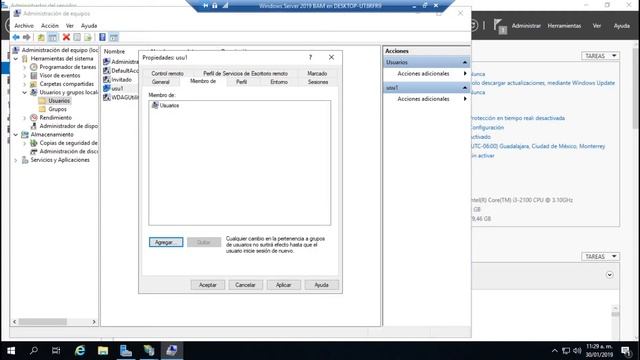Click the notifications flag in Server Manager
The image size is (640, 360).
[x=500, y=26]
